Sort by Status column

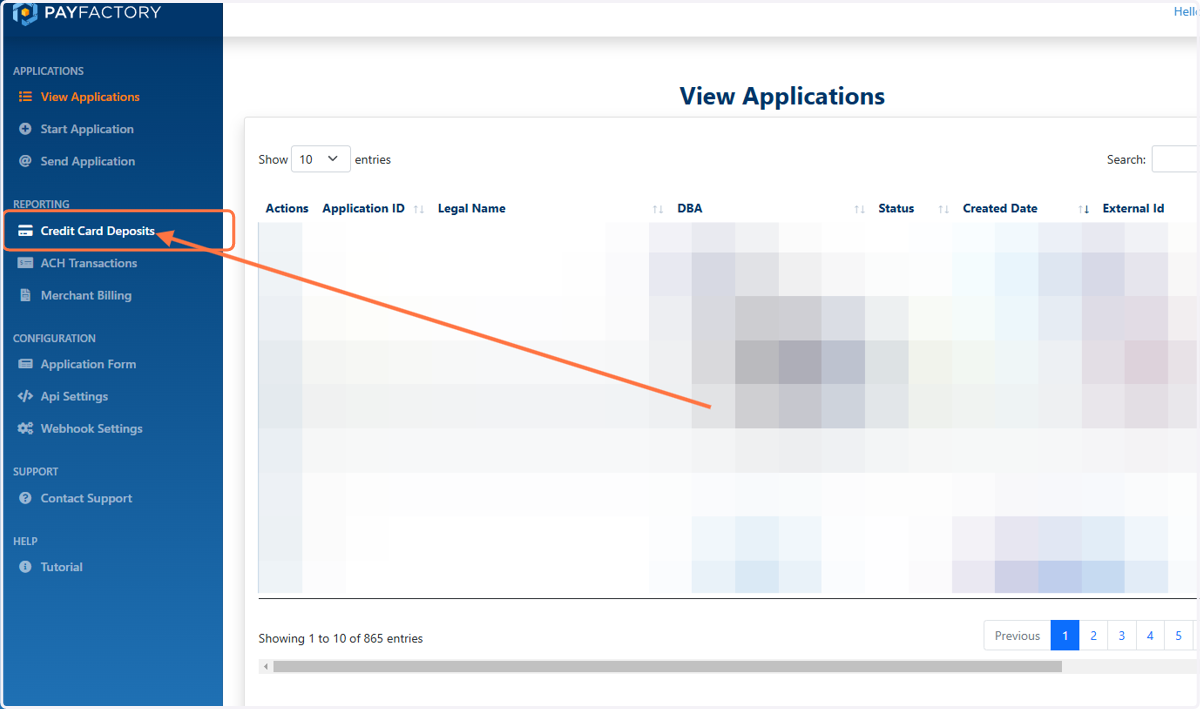click(x=912, y=209)
